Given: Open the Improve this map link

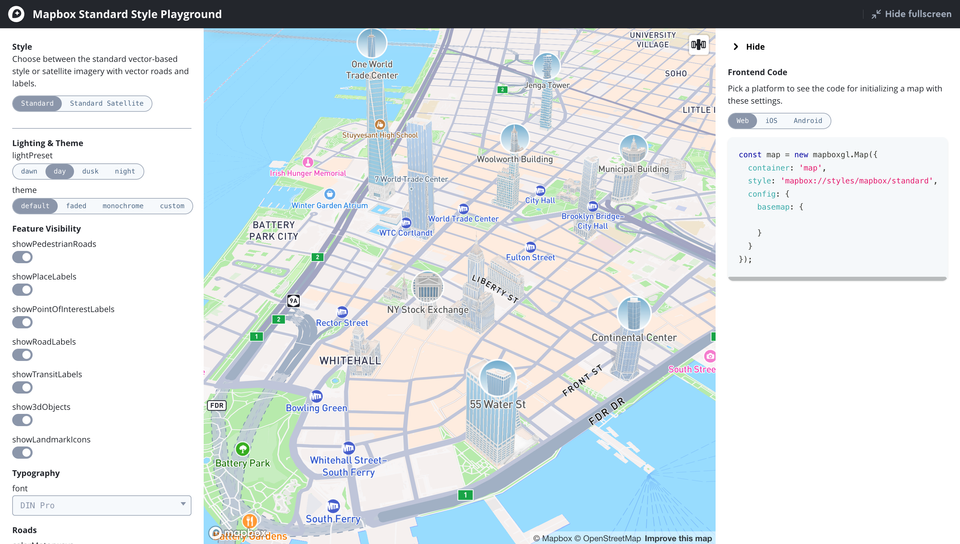Looking at the screenshot, I should [x=678, y=538].
